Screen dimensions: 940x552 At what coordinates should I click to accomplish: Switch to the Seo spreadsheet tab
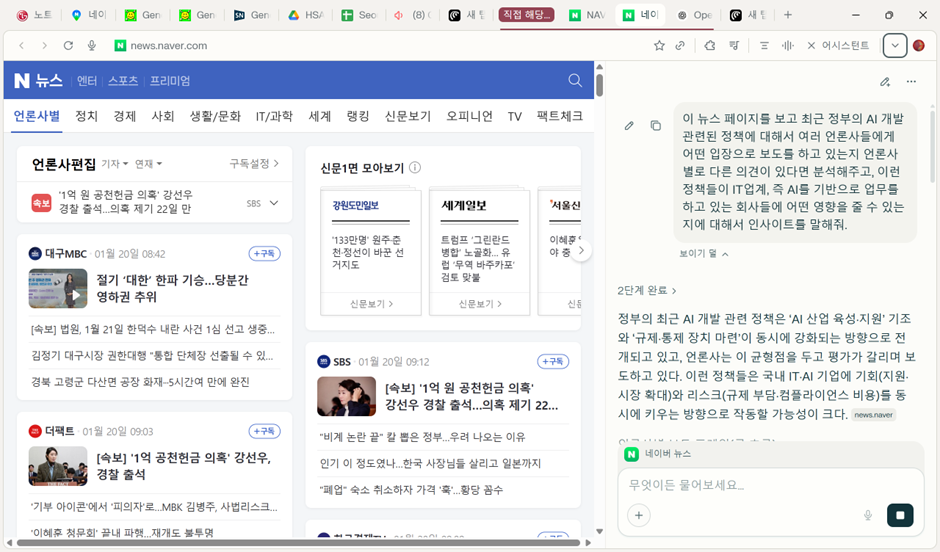359,15
